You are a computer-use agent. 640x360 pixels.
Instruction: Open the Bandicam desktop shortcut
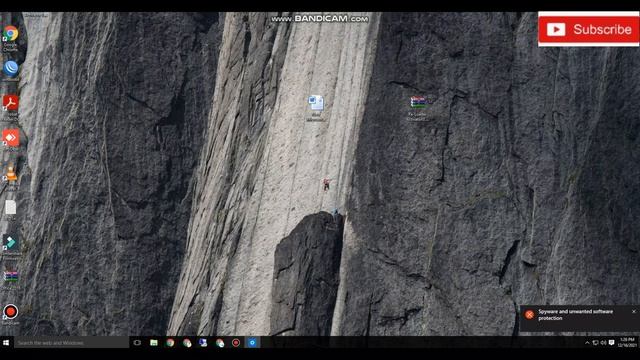coord(11,312)
